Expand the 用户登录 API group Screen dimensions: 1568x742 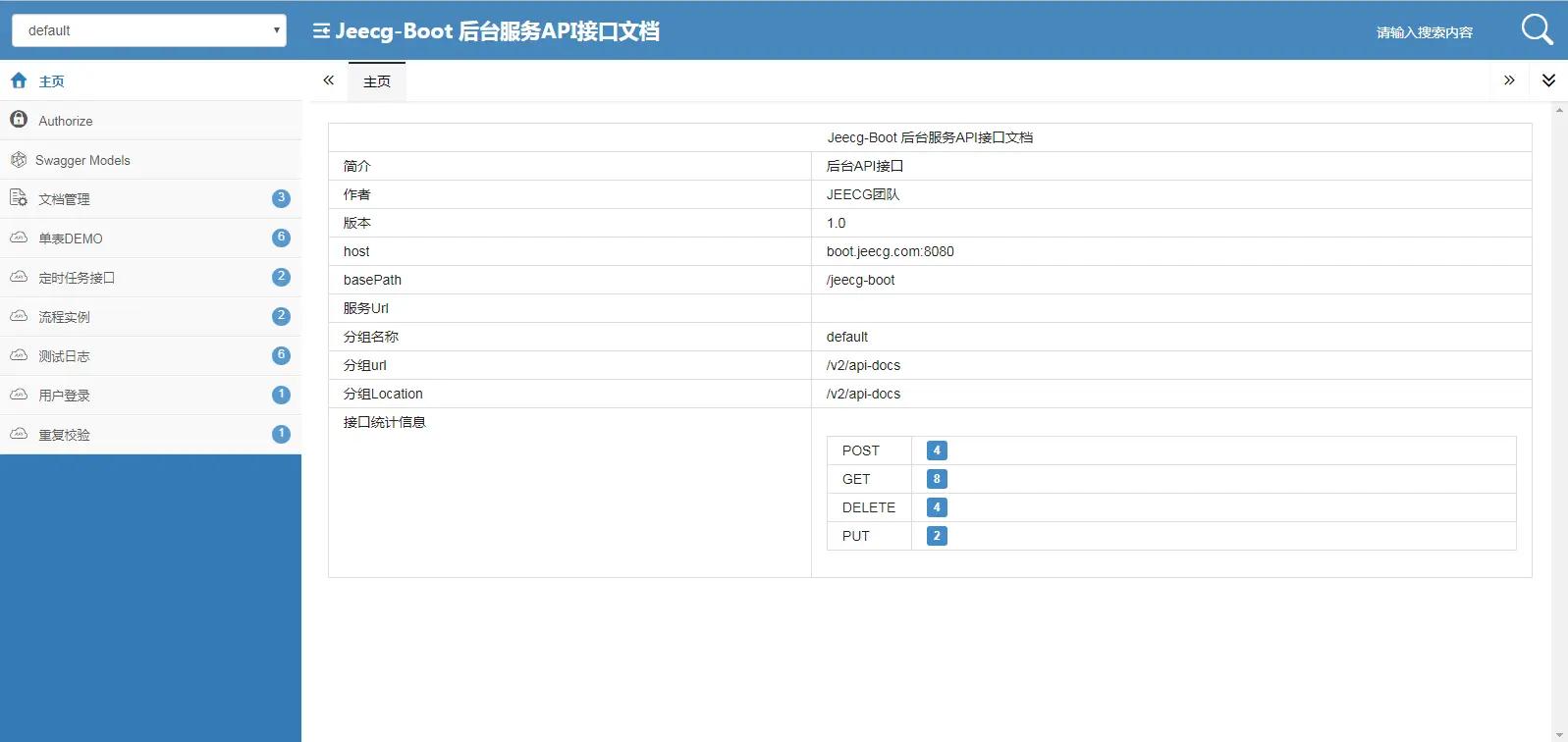(x=150, y=395)
